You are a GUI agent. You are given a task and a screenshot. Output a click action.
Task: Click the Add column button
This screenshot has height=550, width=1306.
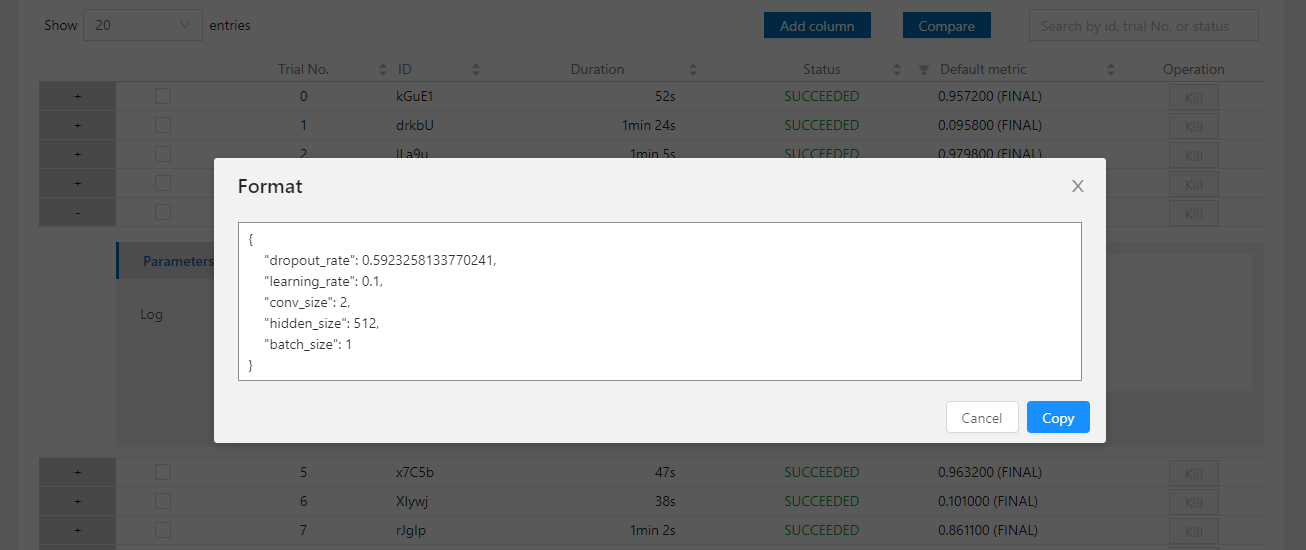(817, 26)
